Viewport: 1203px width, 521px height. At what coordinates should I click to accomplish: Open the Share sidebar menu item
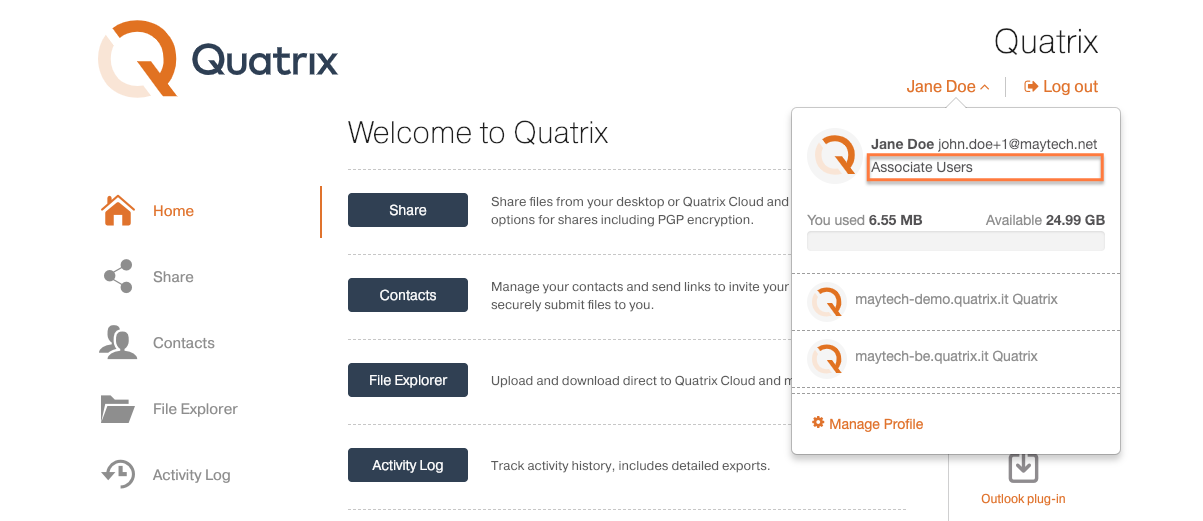click(173, 277)
